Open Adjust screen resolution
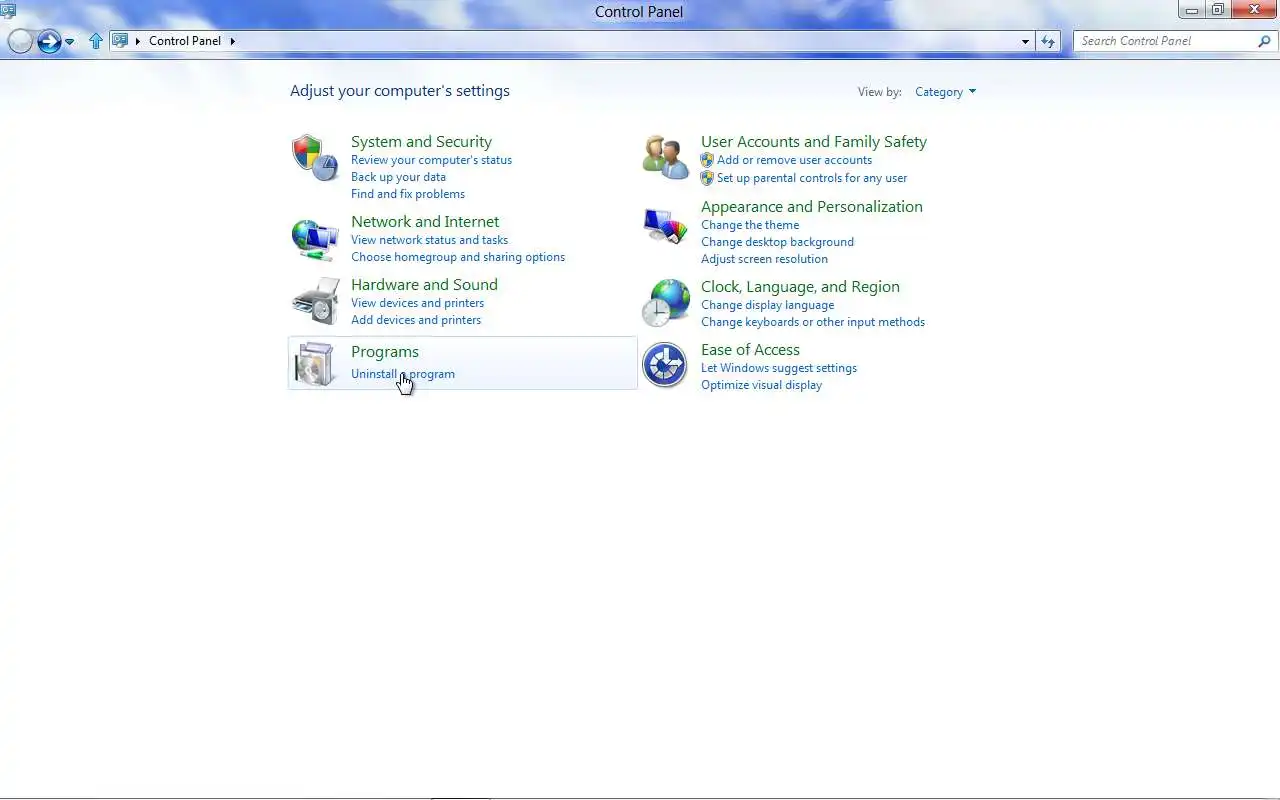Image resolution: width=1280 pixels, height=800 pixels. click(x=764, y=259)
